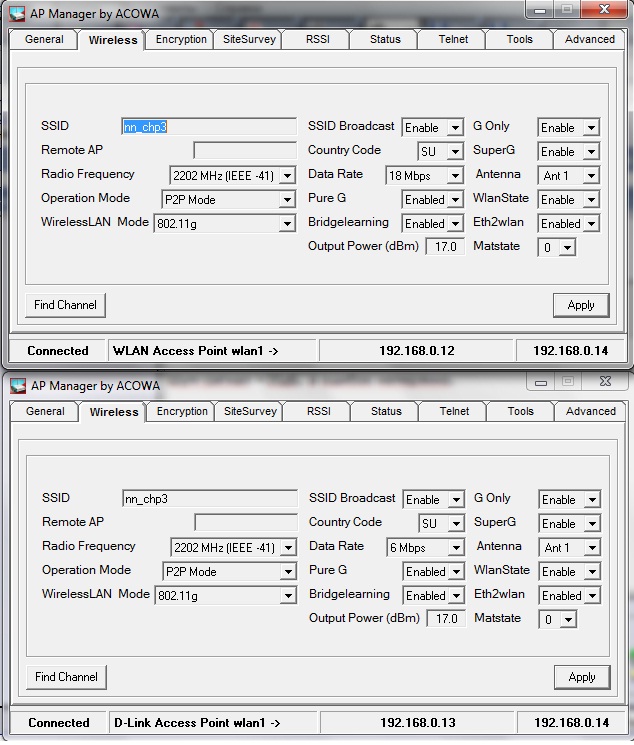Viewport: 634px width, 745px height.
Task: Click the 192.168.0.13 status bar address
Action: pos(418,723)
